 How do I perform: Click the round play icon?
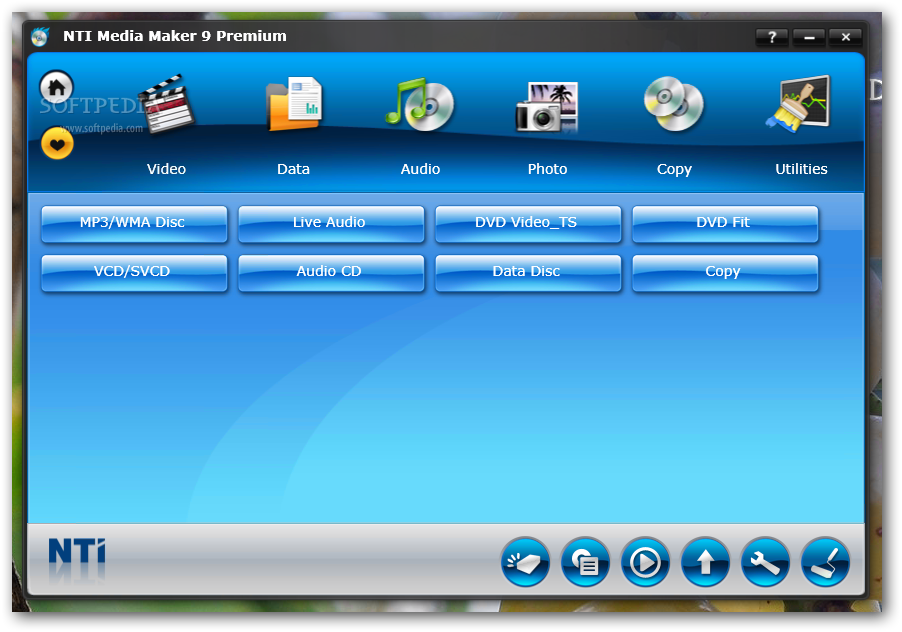coord(645,562)
